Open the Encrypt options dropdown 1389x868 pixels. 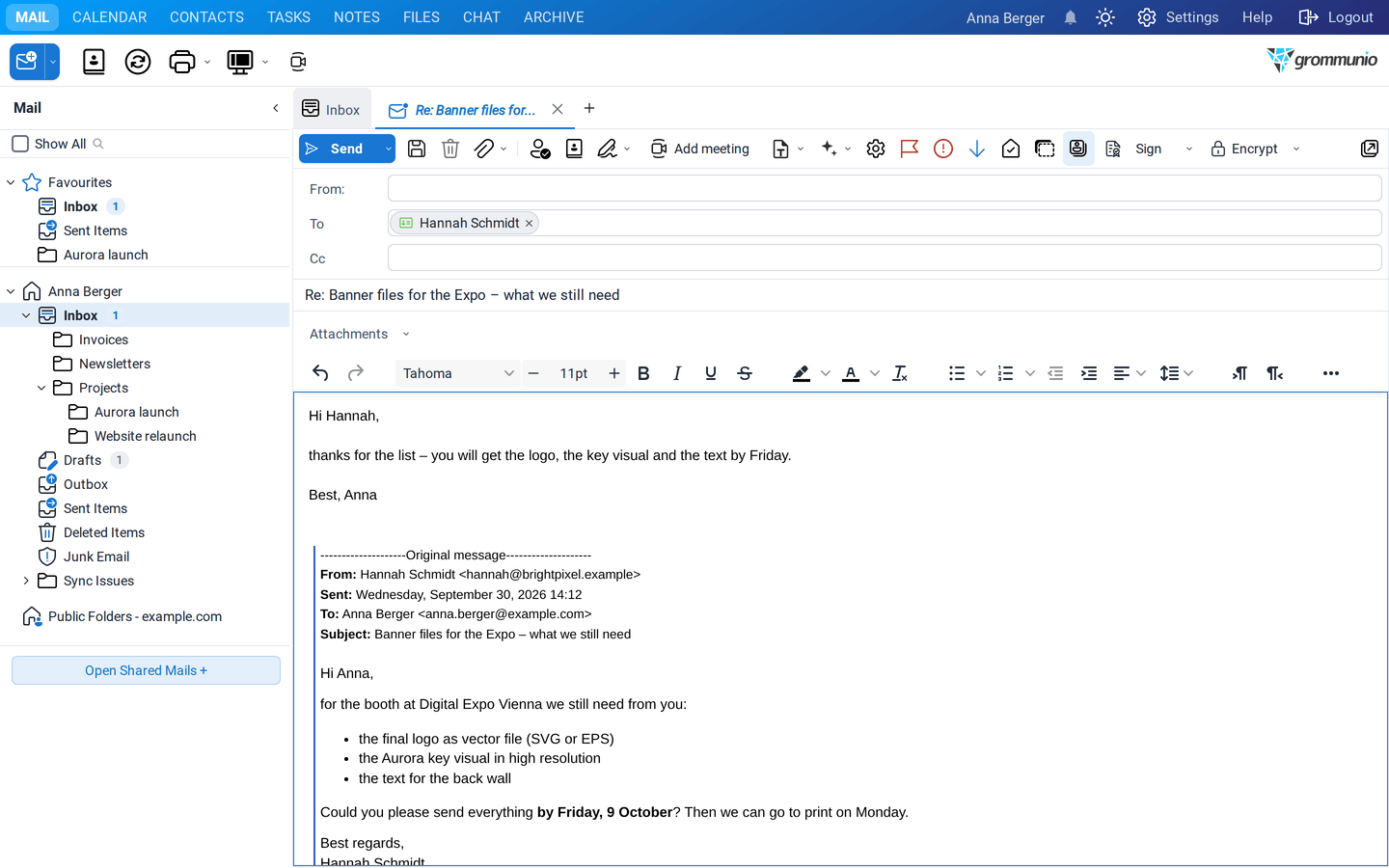pos(1296,149)
